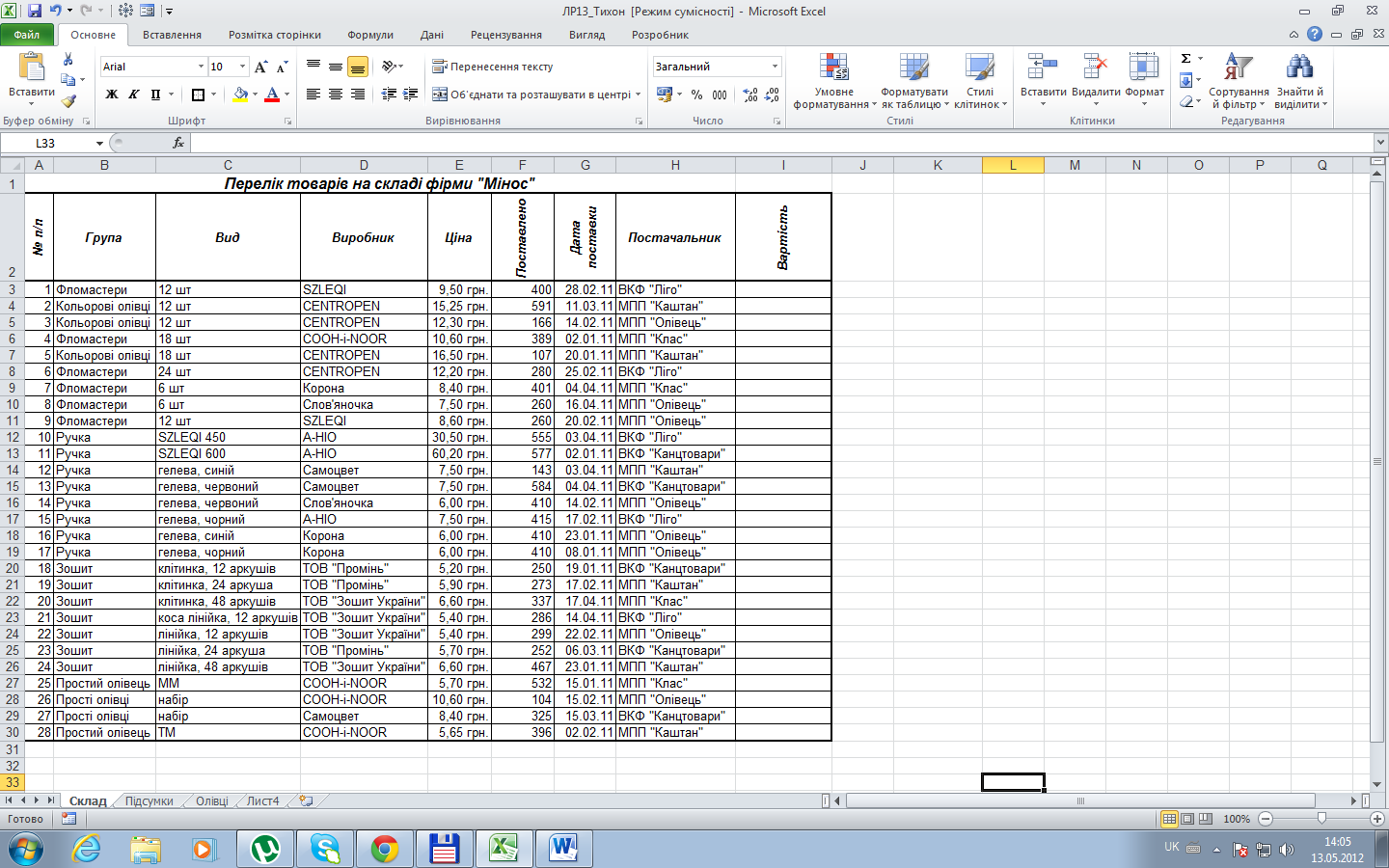Toggle italic formatting (К)
The image size is (1389, 868).
pyautogui.click(x=133, y=95)
